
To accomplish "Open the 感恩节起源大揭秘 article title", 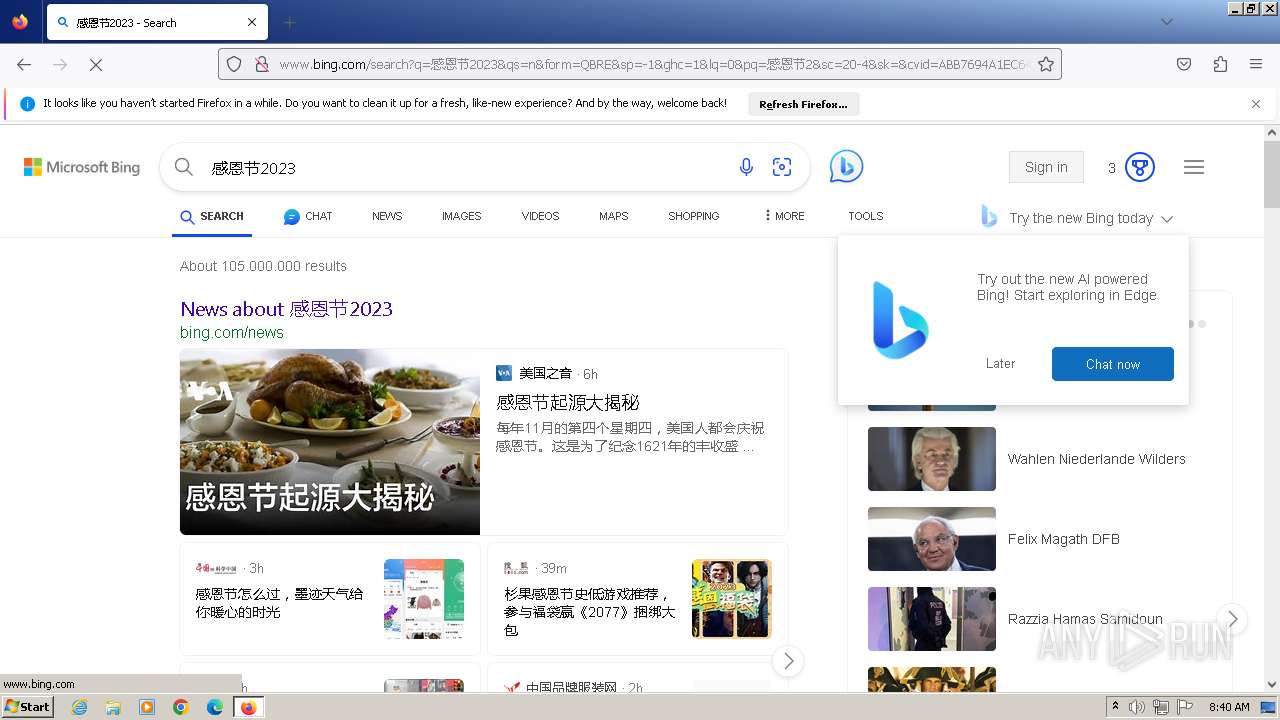I will click(x=567, y=403).
